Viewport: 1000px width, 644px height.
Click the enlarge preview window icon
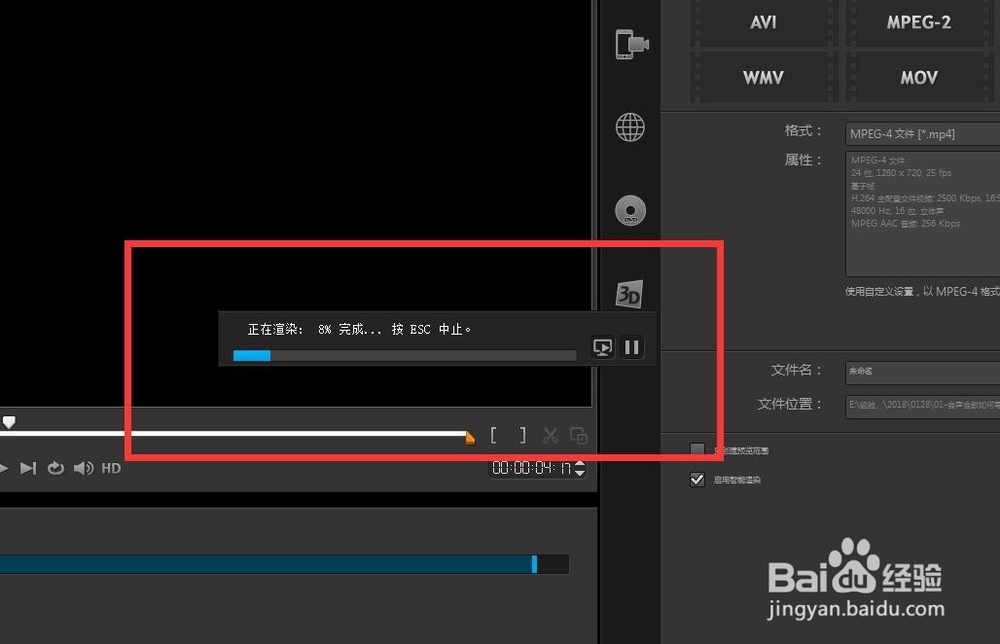click(579, 435)
